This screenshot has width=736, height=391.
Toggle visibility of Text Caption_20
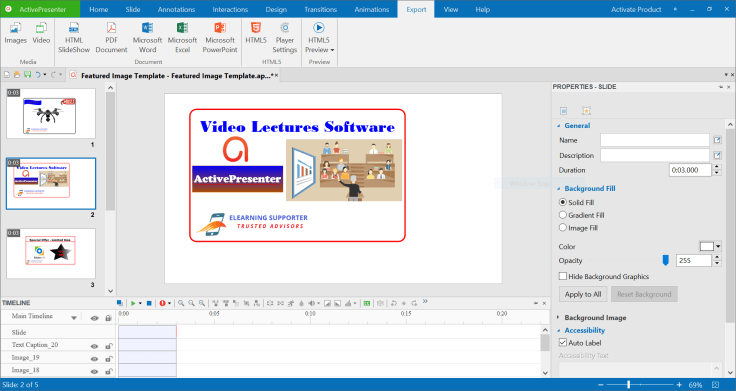(94, 346)
